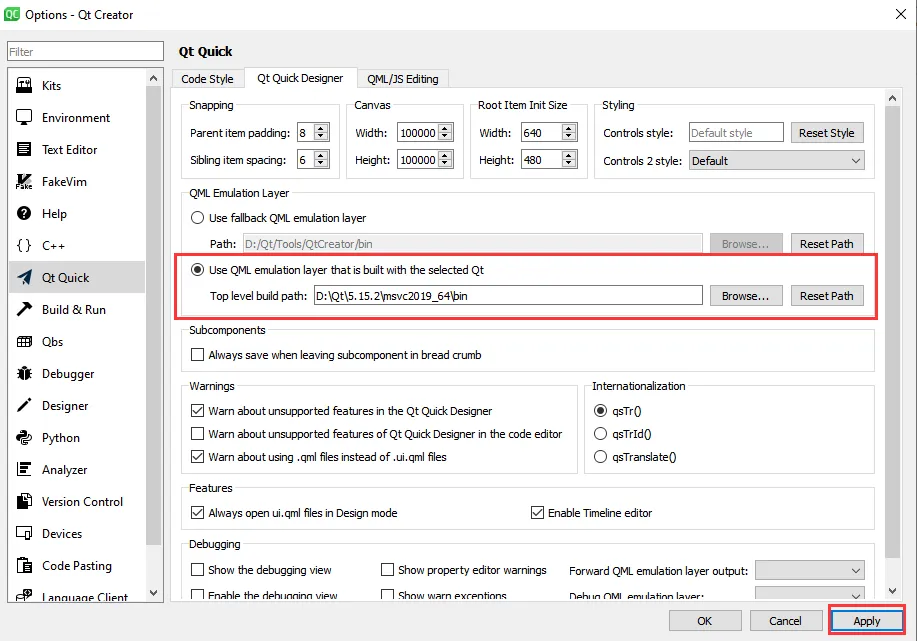Select the FakeVim icon
The height and width of the screenshot is (641, 917).
tap(24, 181)
